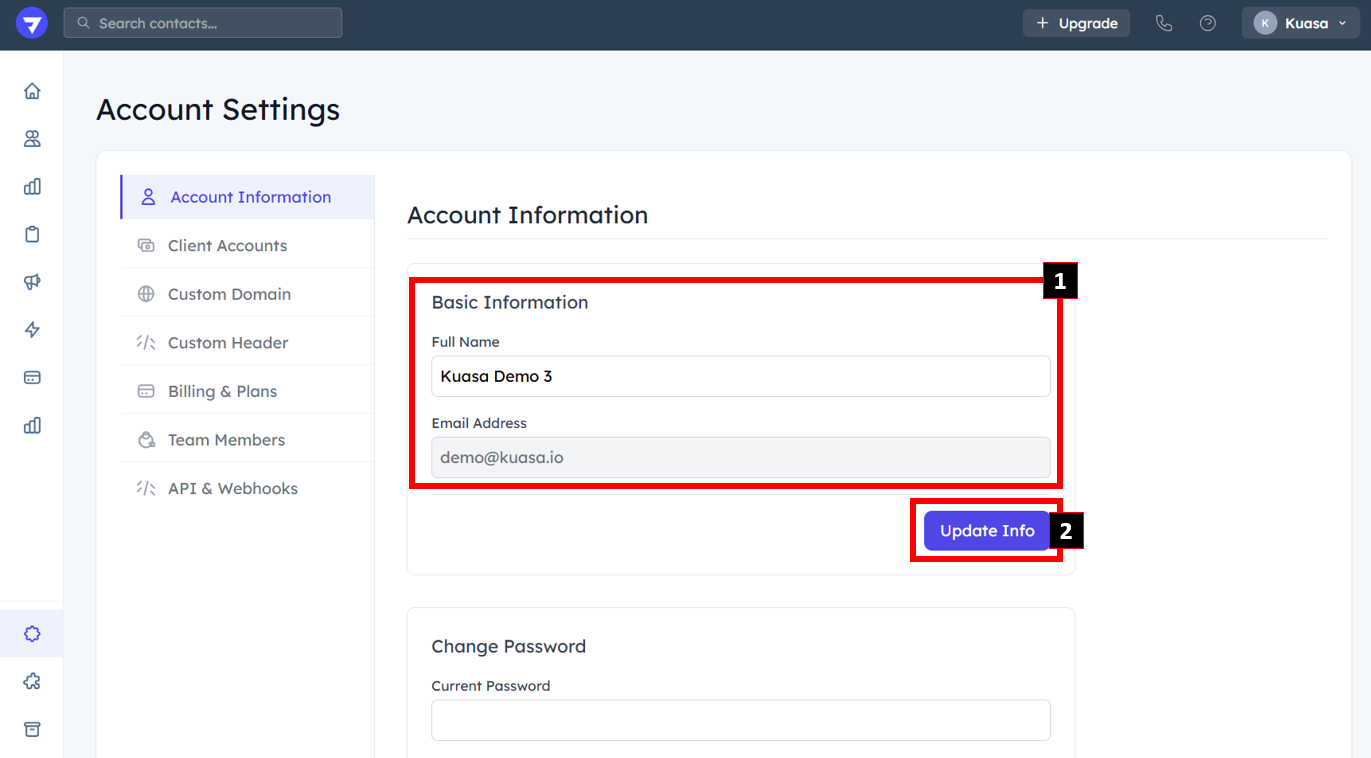Viewport: 1371px width, 758px height.
Task: Click the lightning bolt automation icon
Action: point(32,330)
